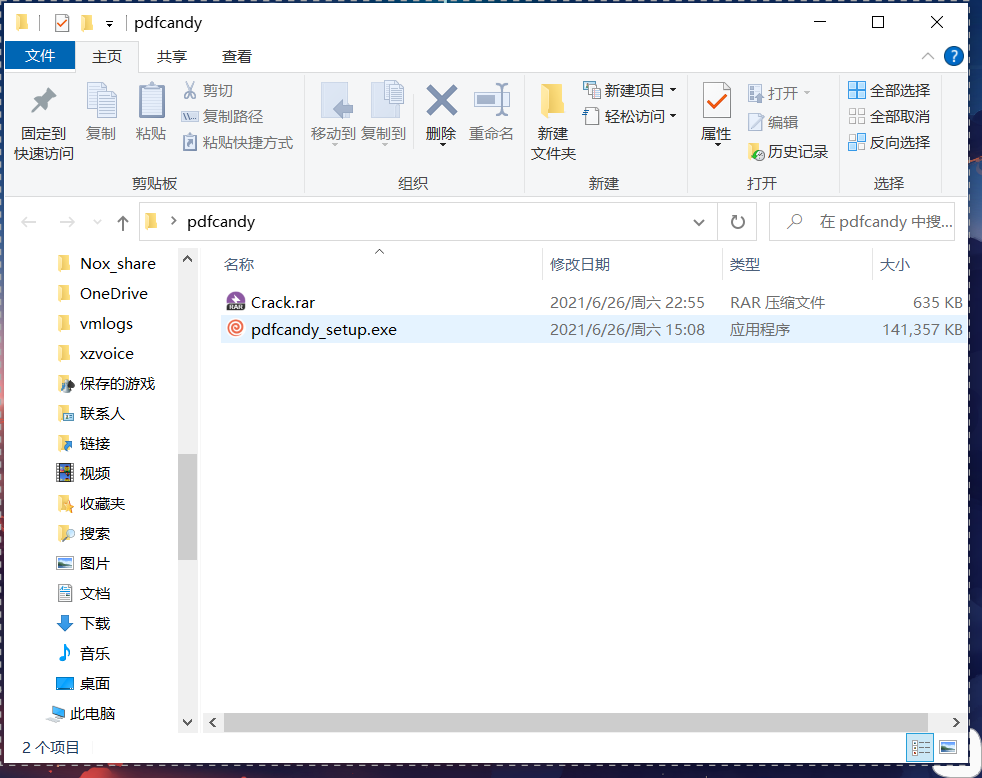
Task: Click the forward navigation arrow
Action: pos(66,222)
